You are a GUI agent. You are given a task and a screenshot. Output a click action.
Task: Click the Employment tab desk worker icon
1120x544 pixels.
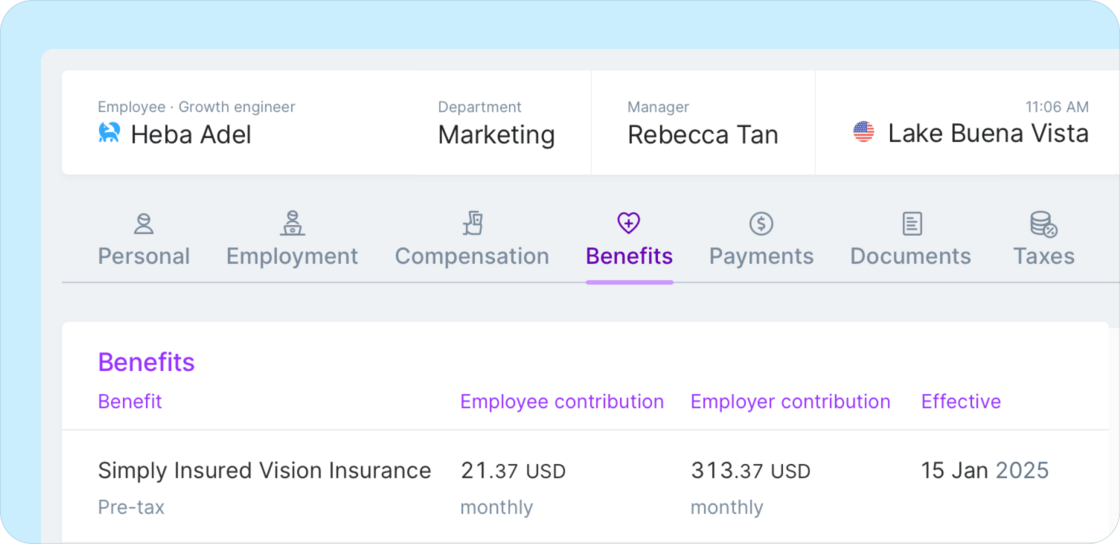(292, 223)
